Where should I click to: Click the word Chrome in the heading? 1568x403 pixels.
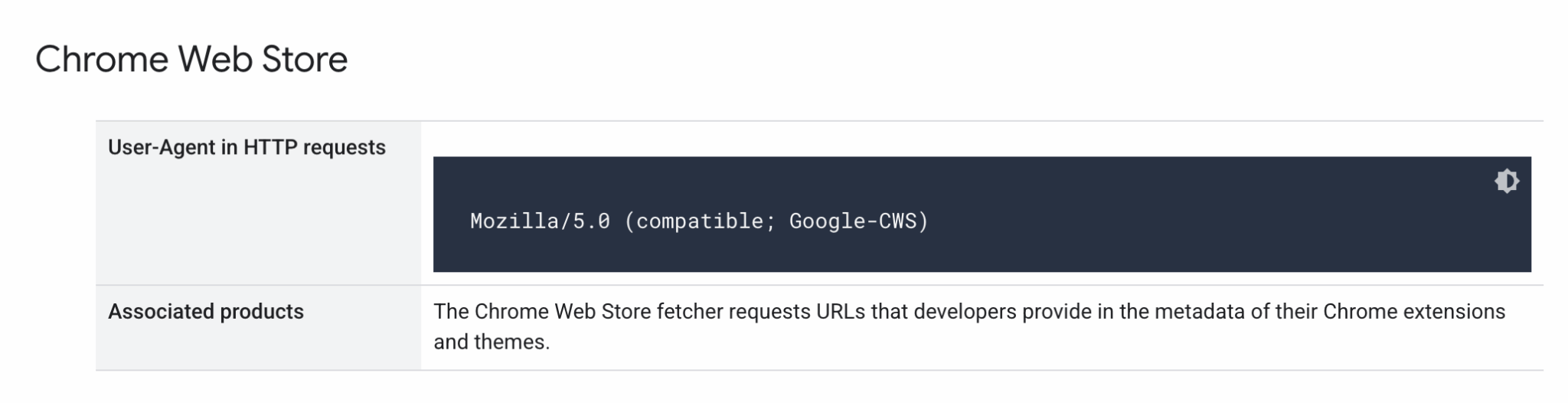pos(102,60)
